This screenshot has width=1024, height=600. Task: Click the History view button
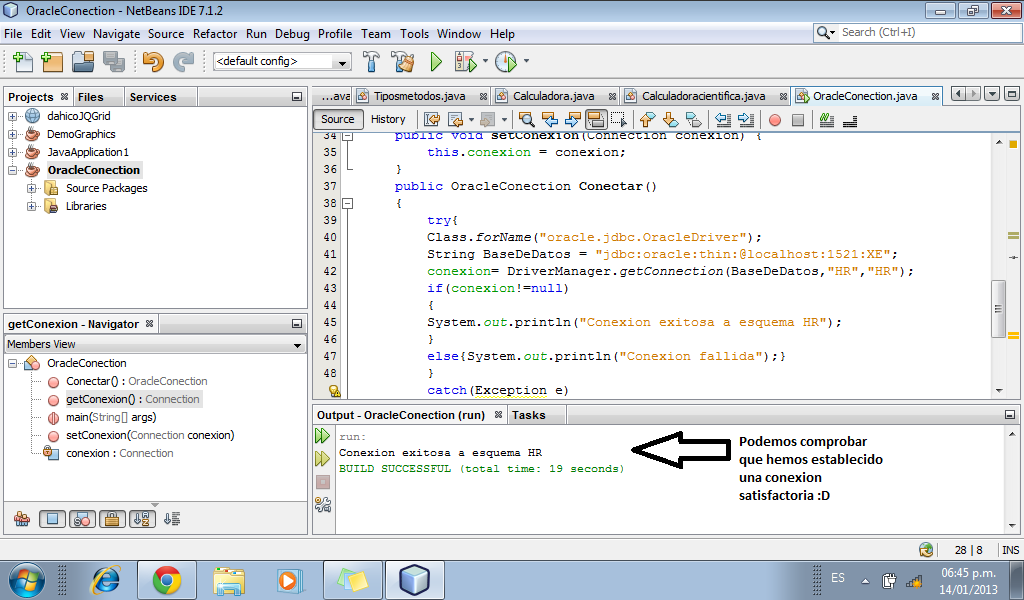(388, 119)
